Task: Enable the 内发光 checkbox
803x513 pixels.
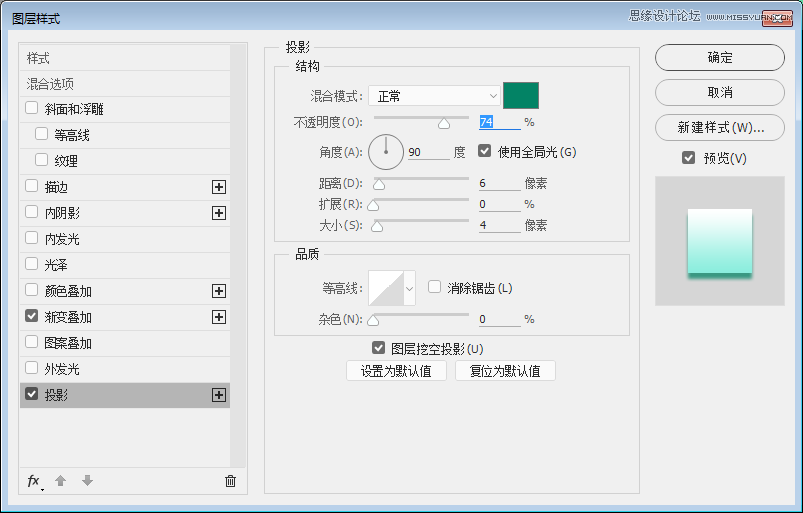Action: (x=32, y=238)
